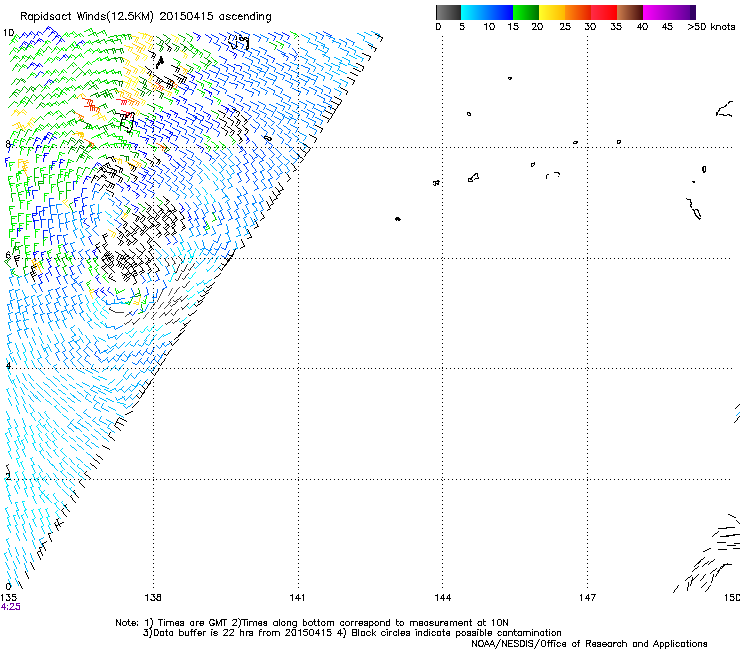
Task: Click the yellow 20-25 knots legend color
Action: 552,12
